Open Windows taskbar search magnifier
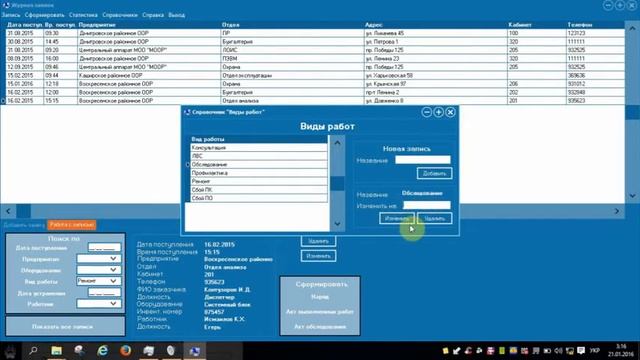 (33, 351)
